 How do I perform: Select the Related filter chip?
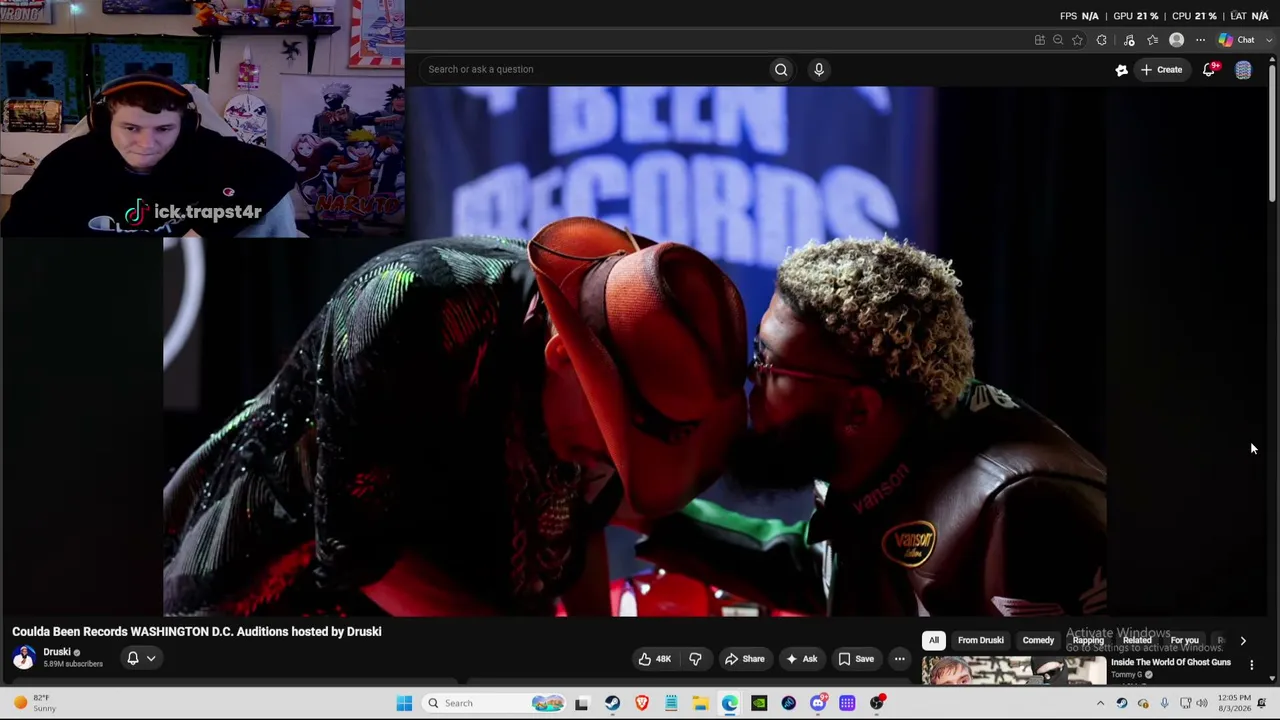click(x=1137, y=640)
